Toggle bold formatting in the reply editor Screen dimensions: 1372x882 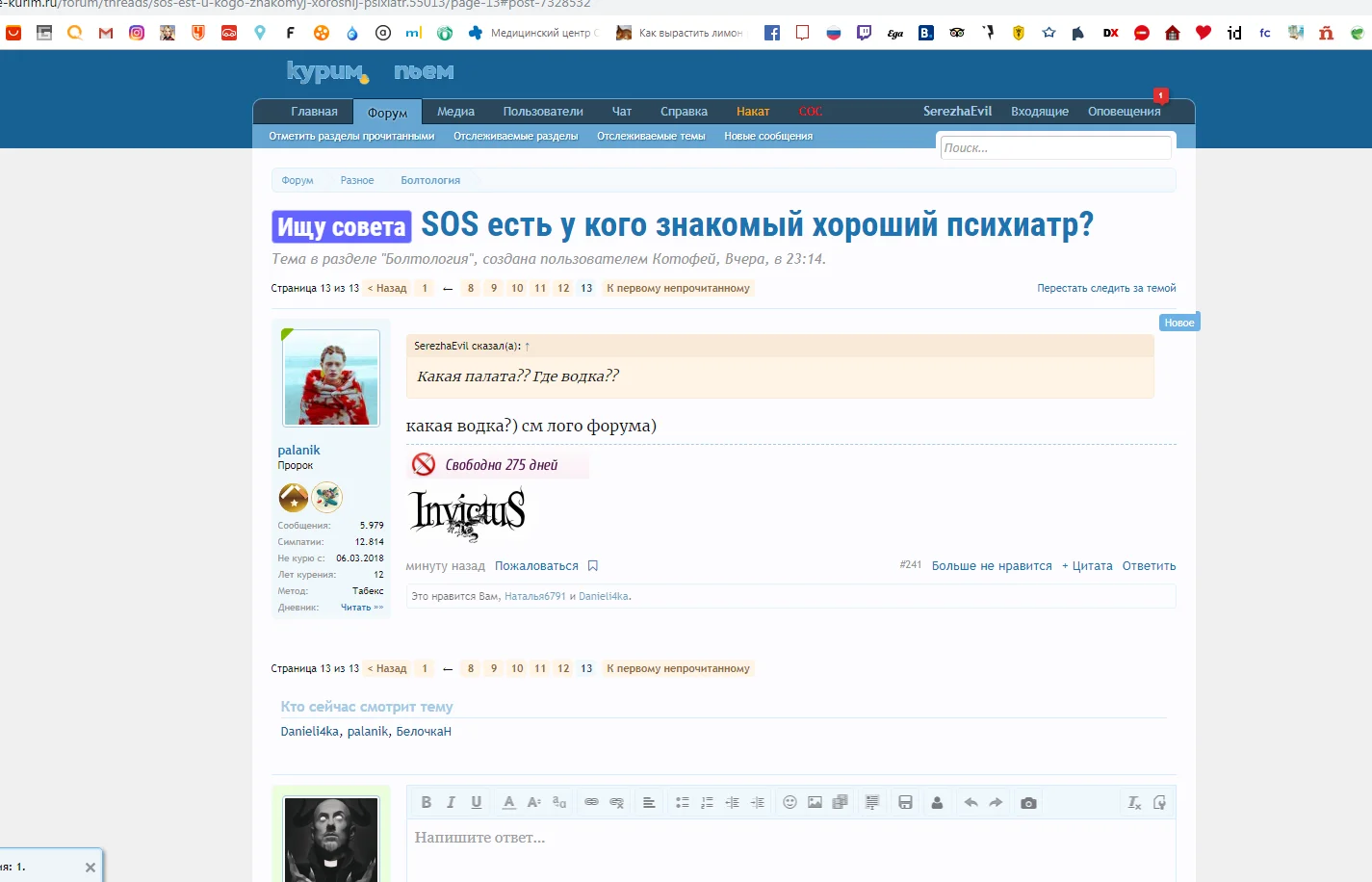[427, 801]
